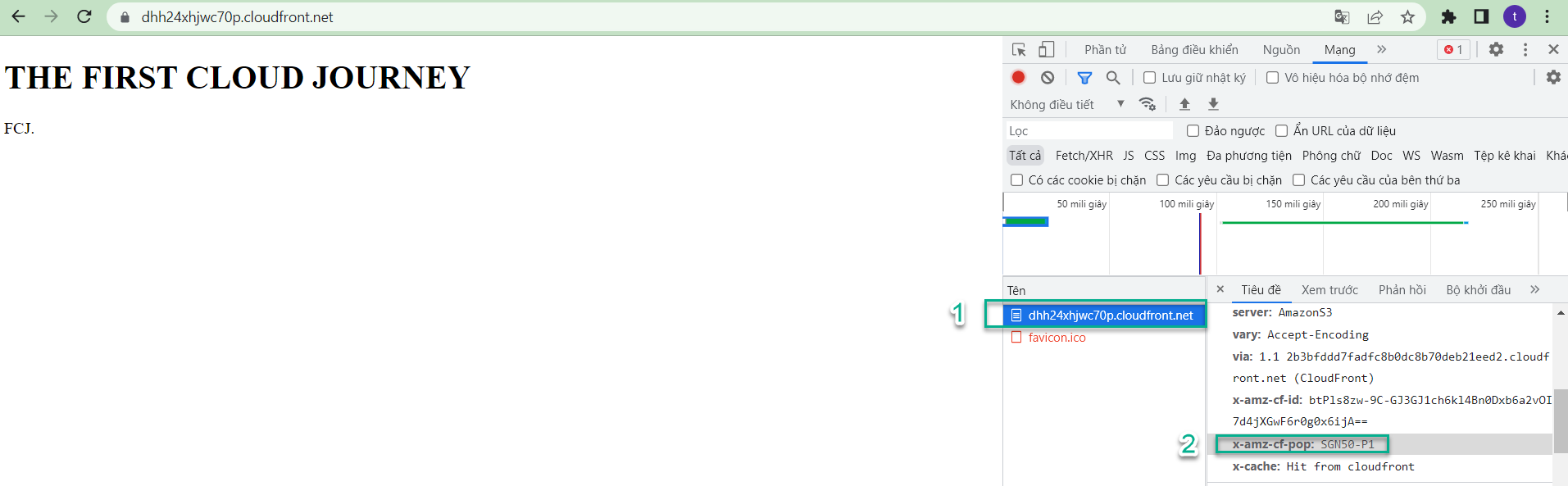Image resolution: width=1568 pixels, height=486 pixels.
Task: Open Google Translate page icon
Action: pos(1342,17)
